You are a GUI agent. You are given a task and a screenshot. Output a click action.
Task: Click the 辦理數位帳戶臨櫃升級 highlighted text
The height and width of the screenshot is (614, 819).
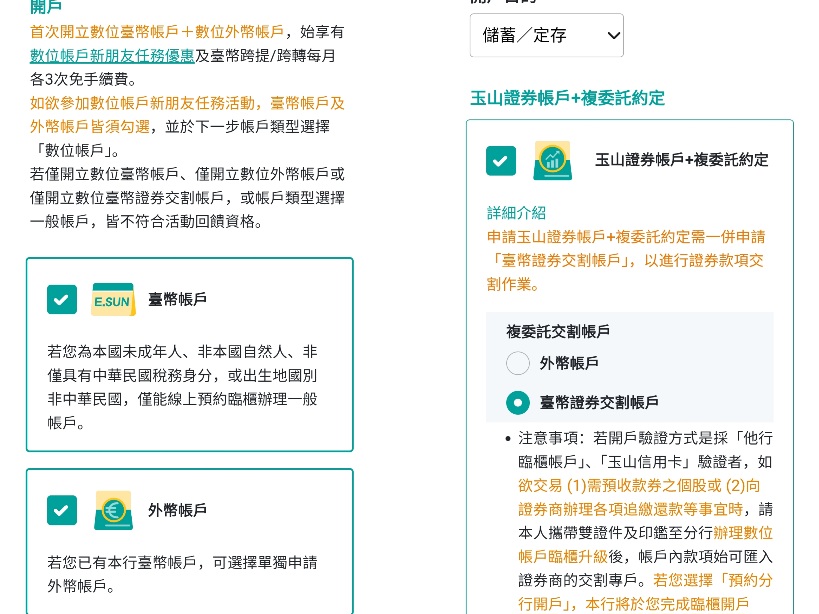click(646, 545)
